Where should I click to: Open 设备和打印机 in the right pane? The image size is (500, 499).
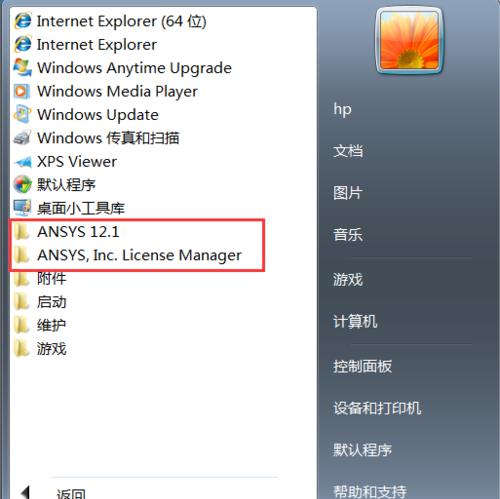[377, 408]
